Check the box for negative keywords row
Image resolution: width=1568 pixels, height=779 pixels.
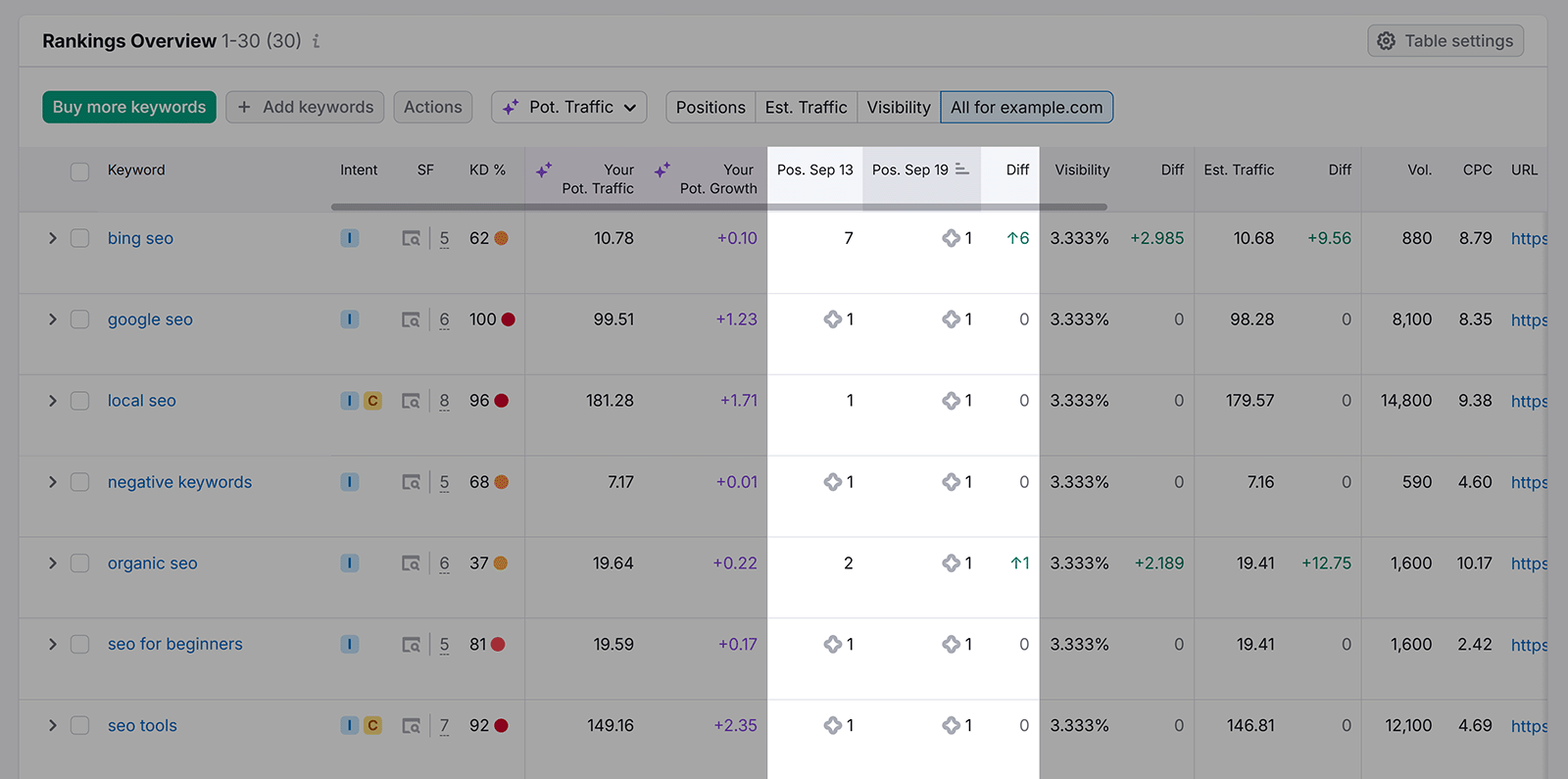[80, 482]
